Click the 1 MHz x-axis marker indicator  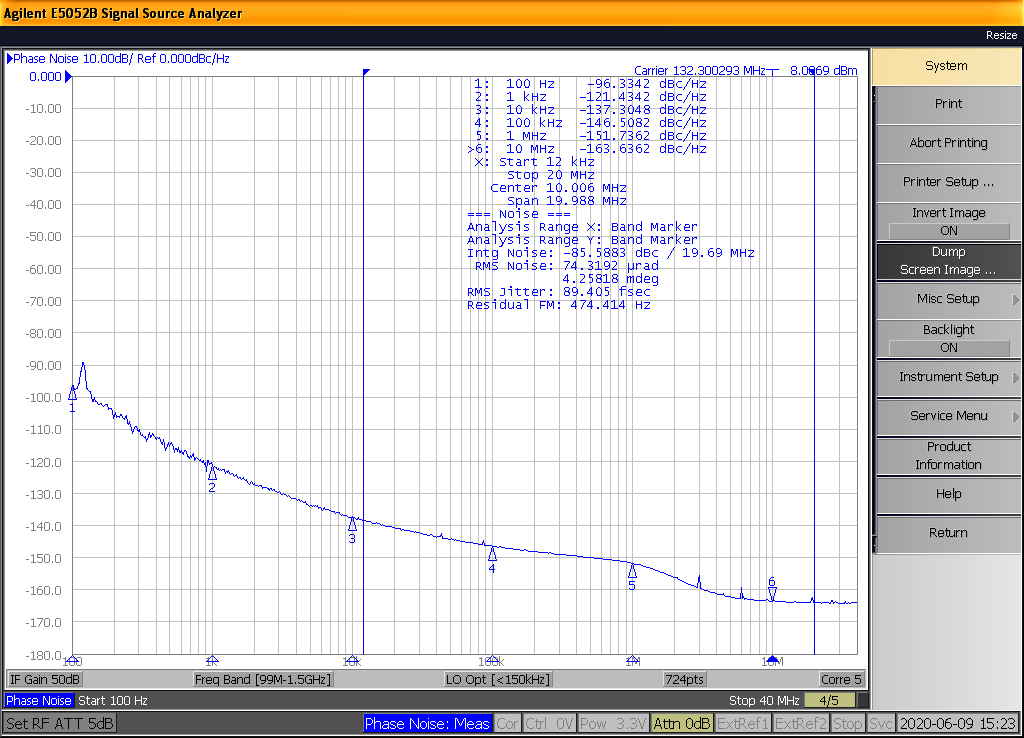click(632, 660)
